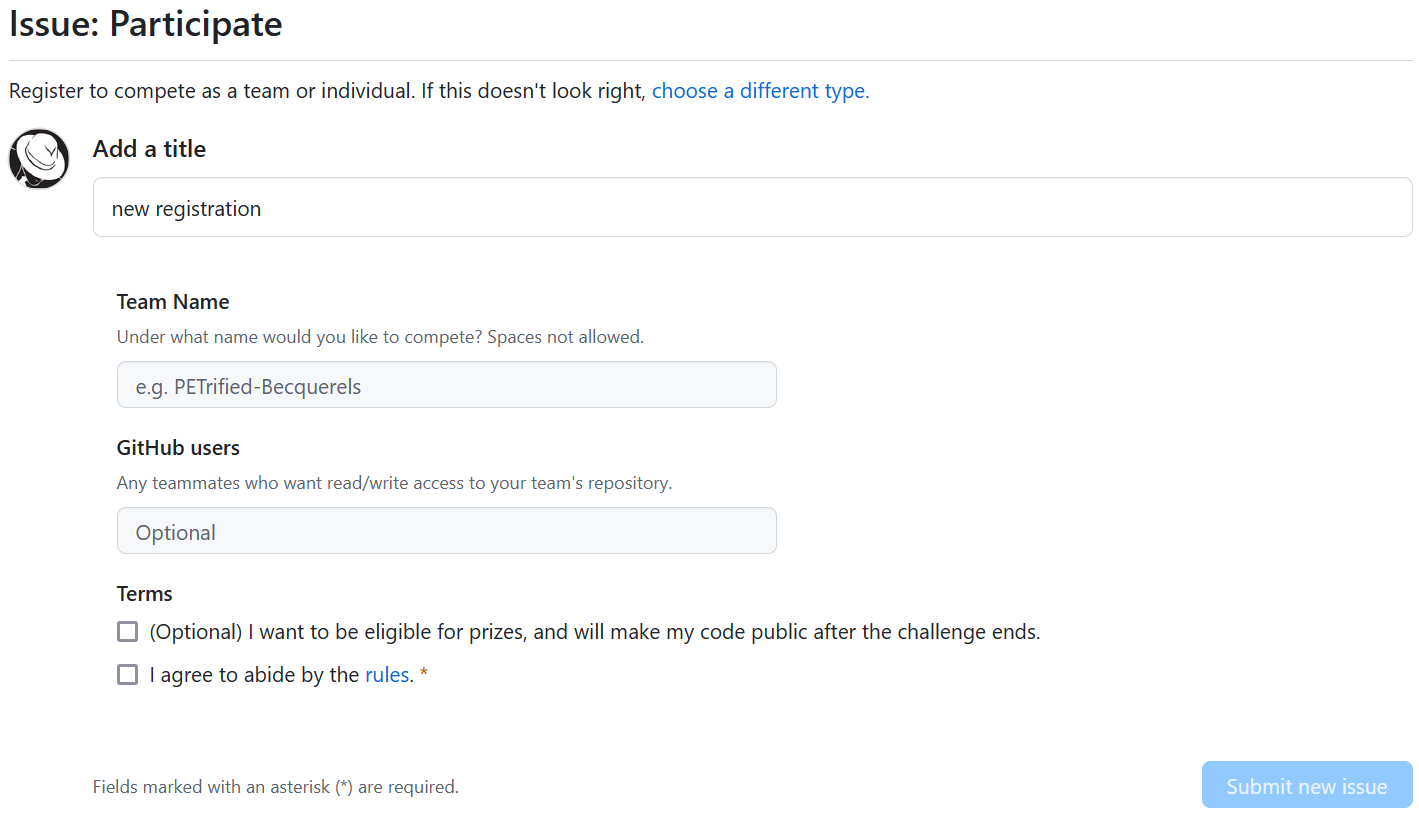Viewport: 1419px width, 815px height.
Task: Click the prize eligibility option text
Action: tap(595, 632)
